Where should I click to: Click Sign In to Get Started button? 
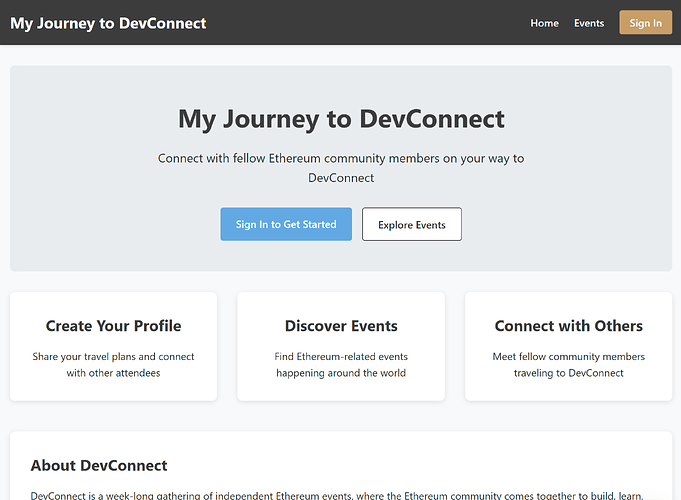coord(286,224)
